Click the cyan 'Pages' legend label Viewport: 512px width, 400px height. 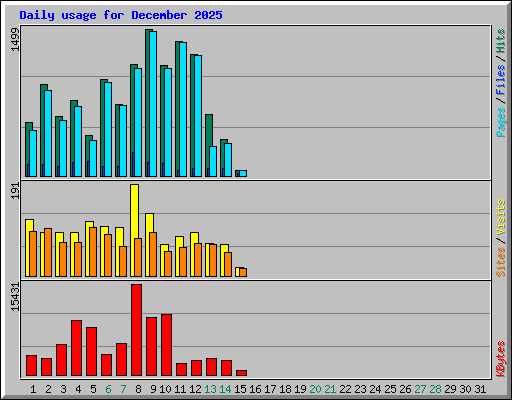501,122
